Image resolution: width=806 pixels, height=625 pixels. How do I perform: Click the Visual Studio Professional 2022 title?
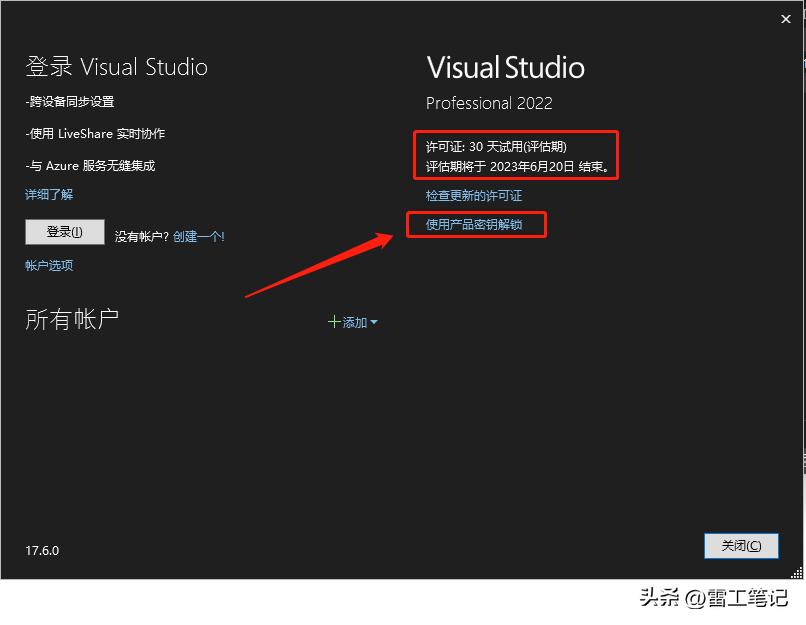pyautogui.click(x=489, y=103)
